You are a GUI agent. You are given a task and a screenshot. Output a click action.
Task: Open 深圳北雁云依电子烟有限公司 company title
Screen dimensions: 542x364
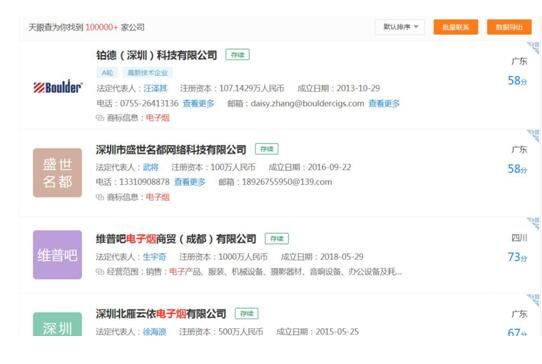(161, 314)
